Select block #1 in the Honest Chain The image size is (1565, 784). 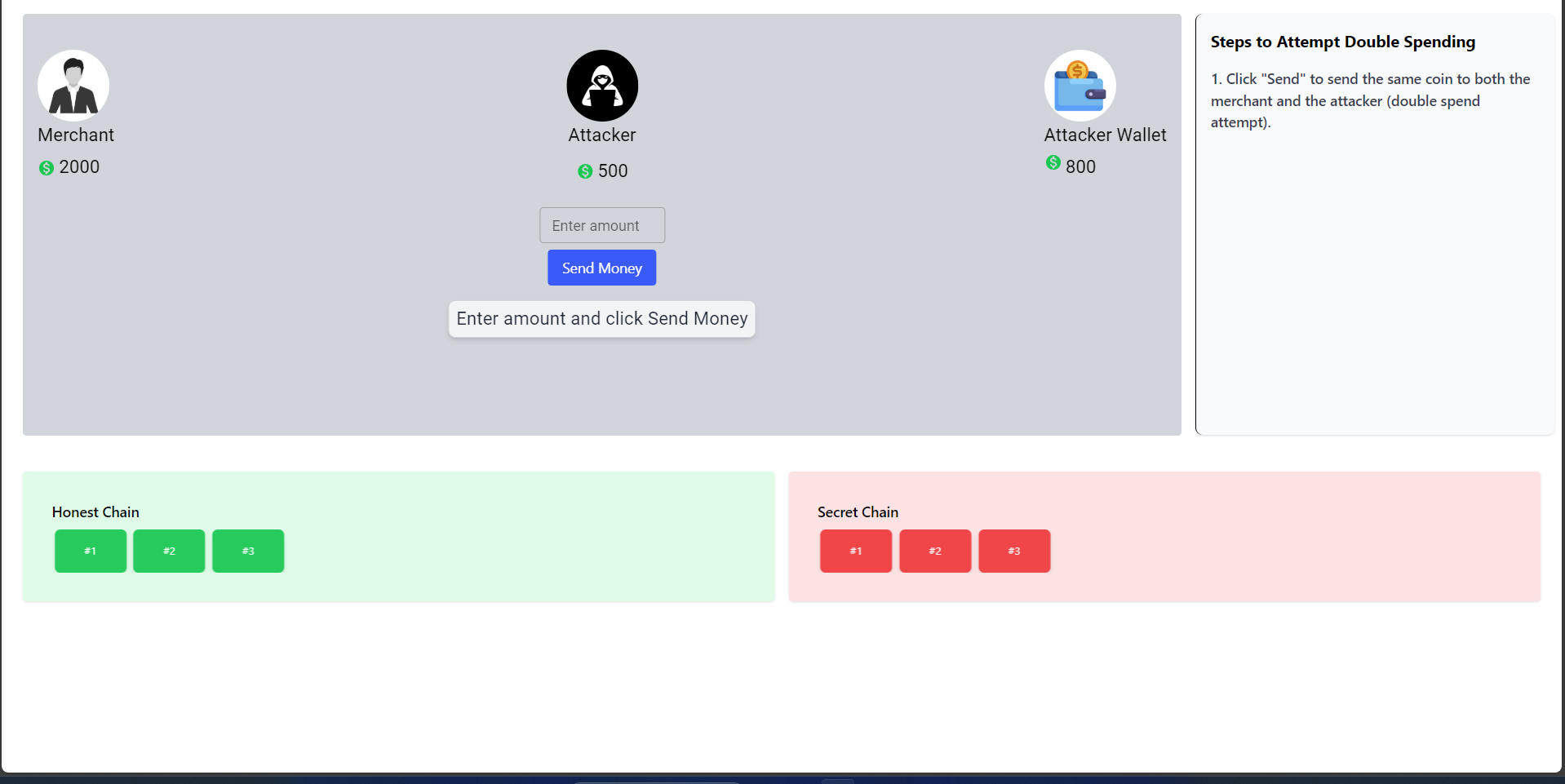pyautogui.click(x=91, y=551)
